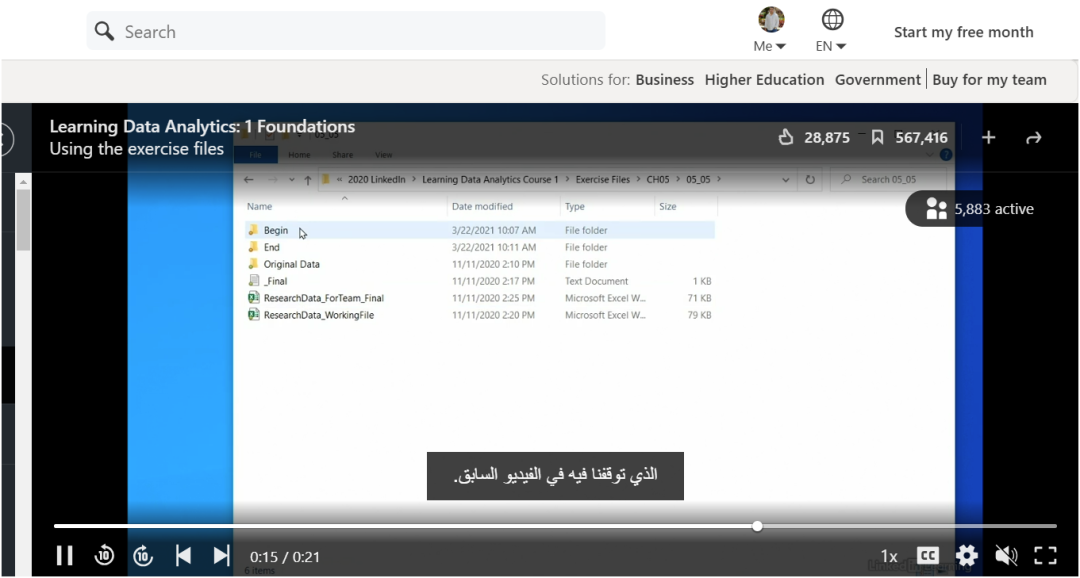Viewport: 1080px width, 578px height.
Task: Click the 2020 LinkedIn breadcrumb segment
Action: [x=376, y=179]
